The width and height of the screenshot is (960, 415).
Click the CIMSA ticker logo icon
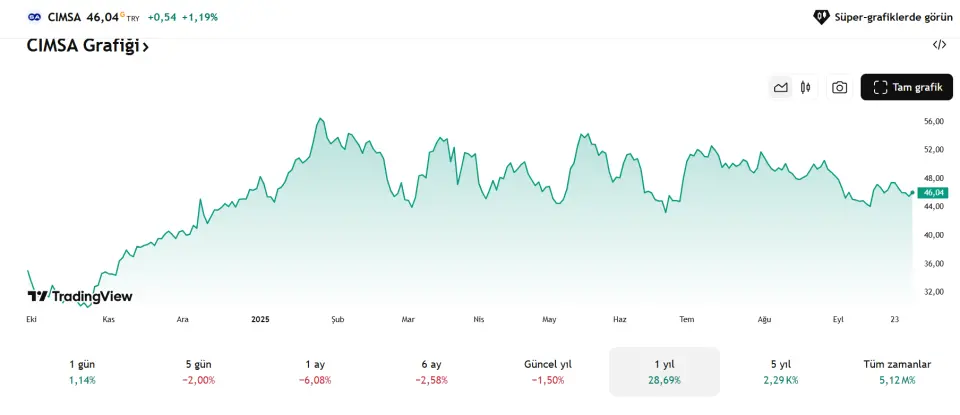(x=35, y=17)
